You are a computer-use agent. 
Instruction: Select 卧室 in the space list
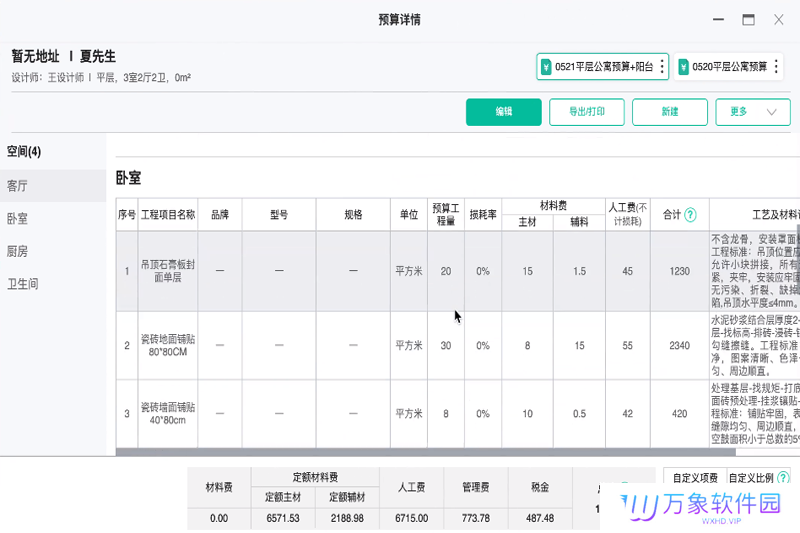(53, 218)
